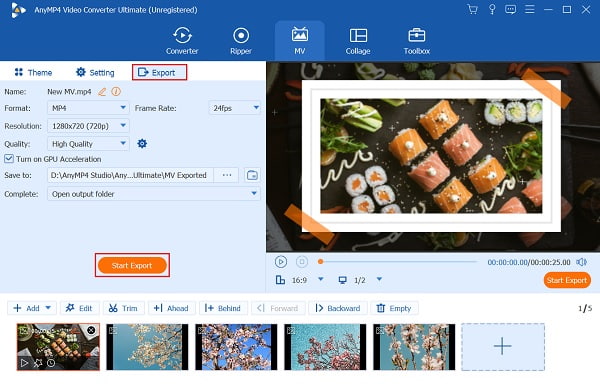This screenshot has width=600, height=388.
Task: Insert a clip Ahead
Action: [x=171, y=308]
